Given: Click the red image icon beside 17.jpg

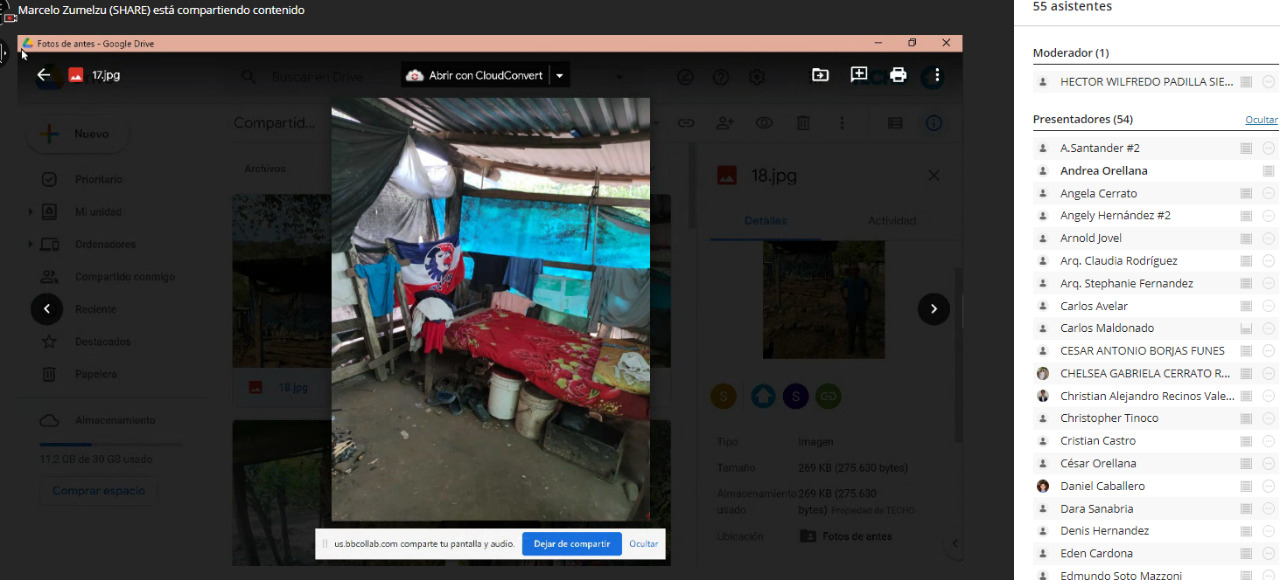Looking at the screenshot, I should (x=75, y=75).
